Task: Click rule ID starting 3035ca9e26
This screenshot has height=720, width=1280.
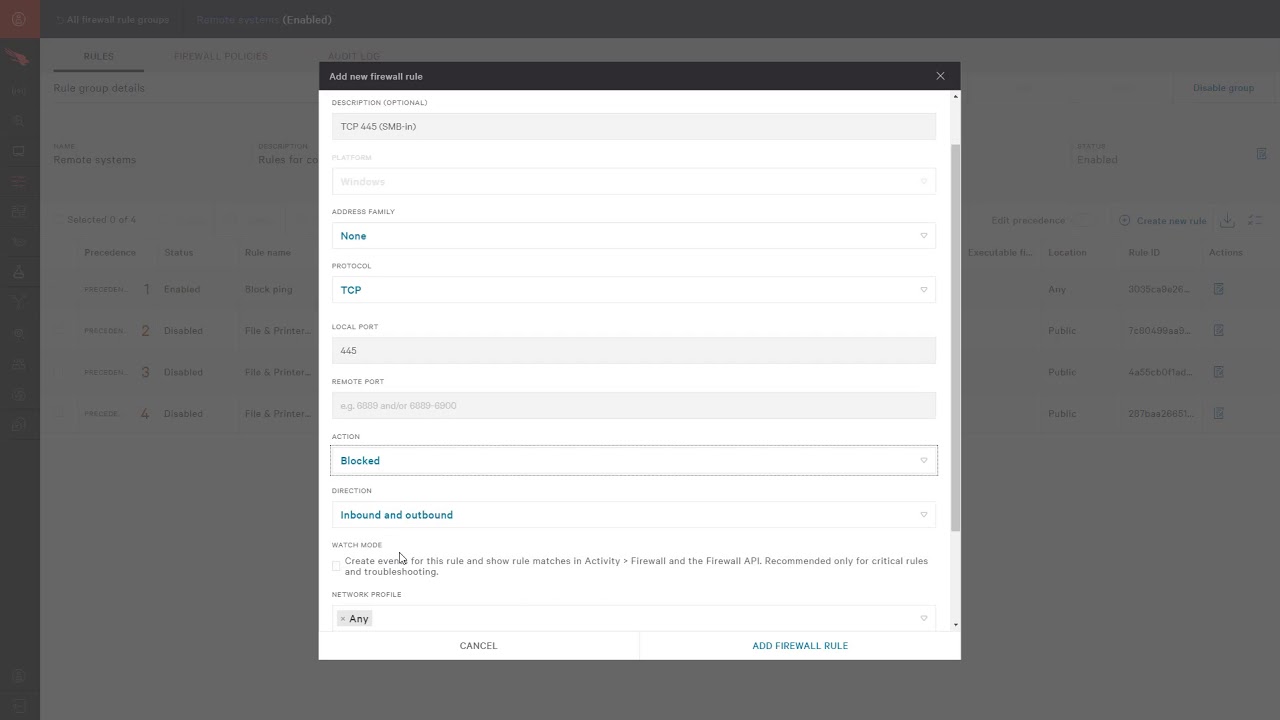Action: point(1160,289)
